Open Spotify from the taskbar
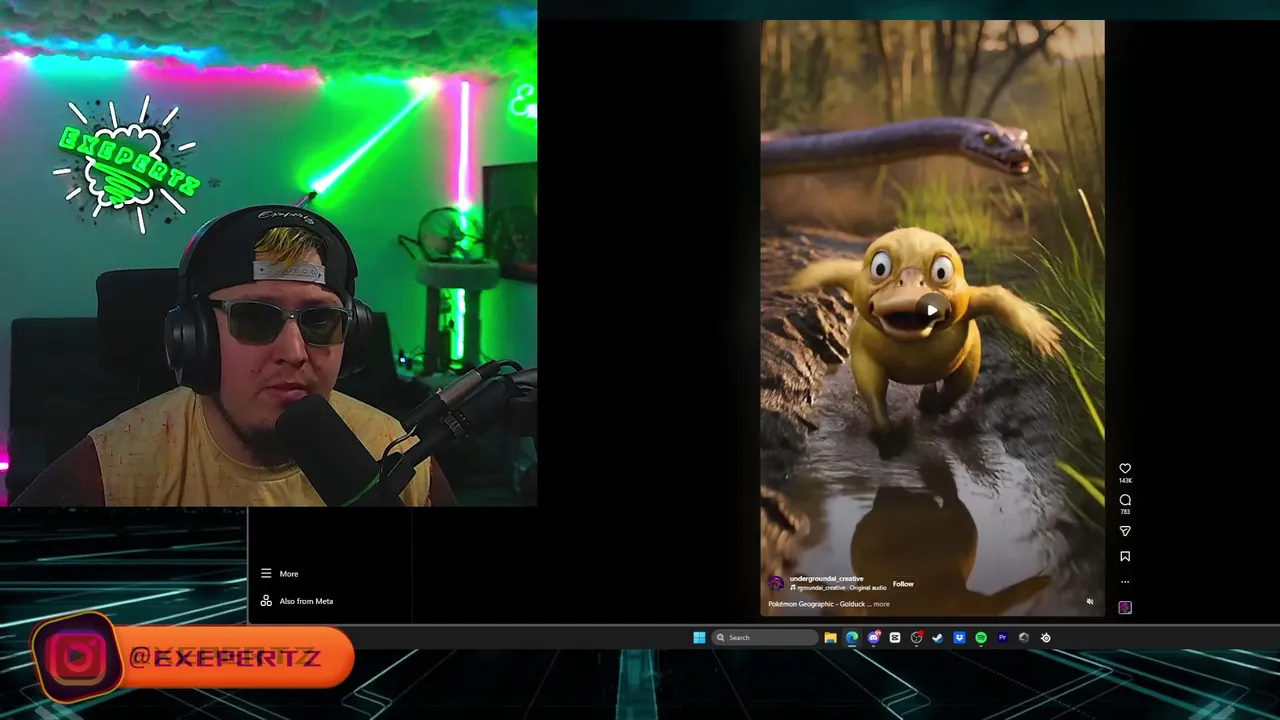Viewport: 1280px width, 720px height. (x=981, y=637)
